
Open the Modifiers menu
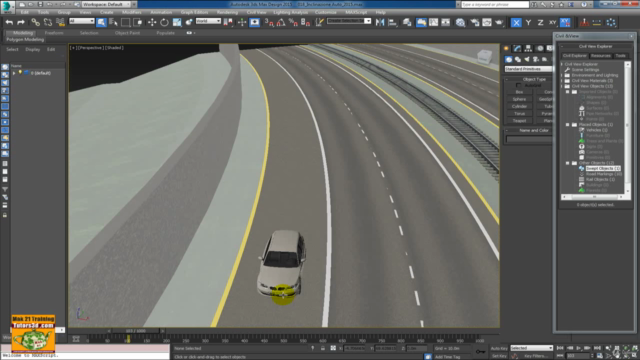coord(131,12)
